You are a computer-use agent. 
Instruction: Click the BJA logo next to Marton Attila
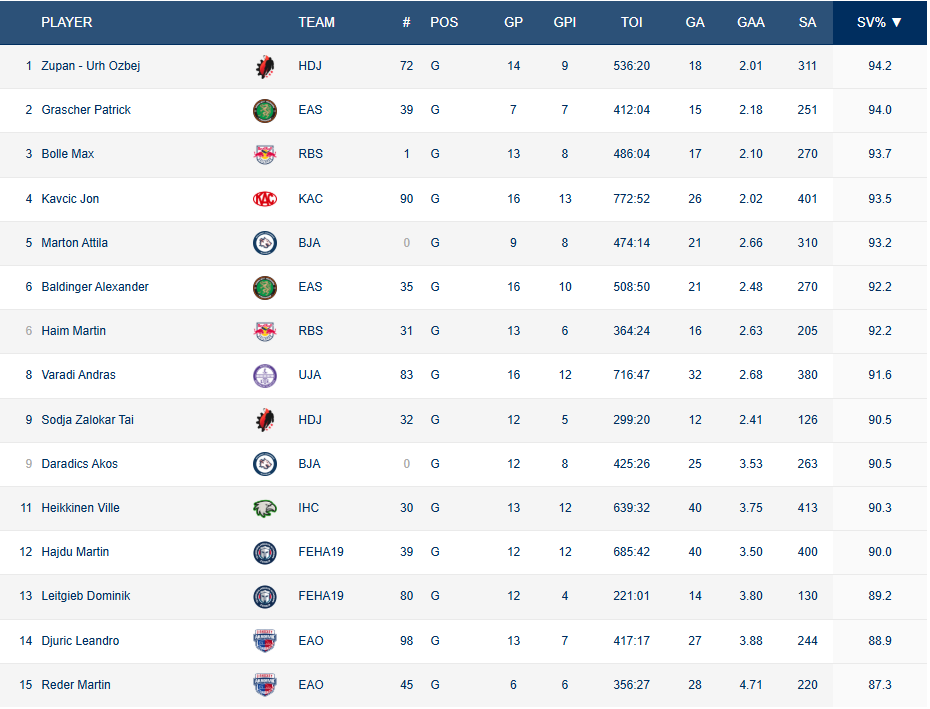[265, 243]
